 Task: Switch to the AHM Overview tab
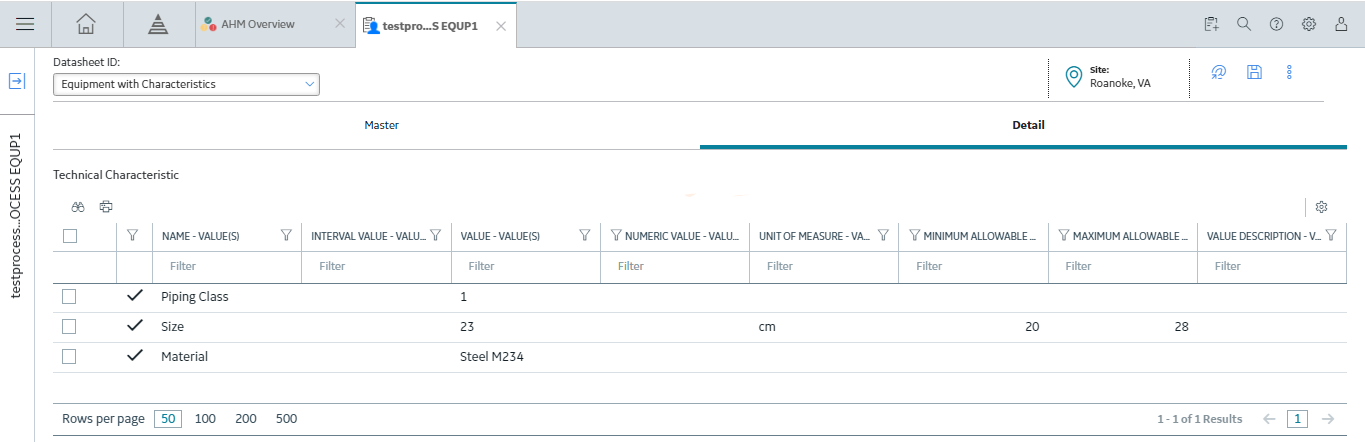coord(259,24)
